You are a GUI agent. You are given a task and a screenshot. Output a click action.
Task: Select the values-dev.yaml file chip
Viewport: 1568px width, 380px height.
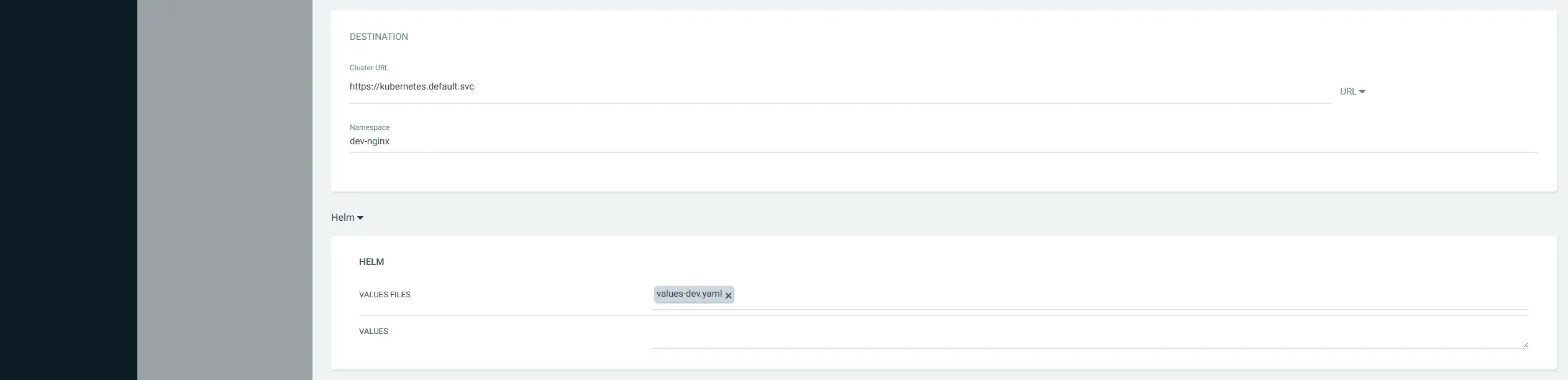(690, 293)
